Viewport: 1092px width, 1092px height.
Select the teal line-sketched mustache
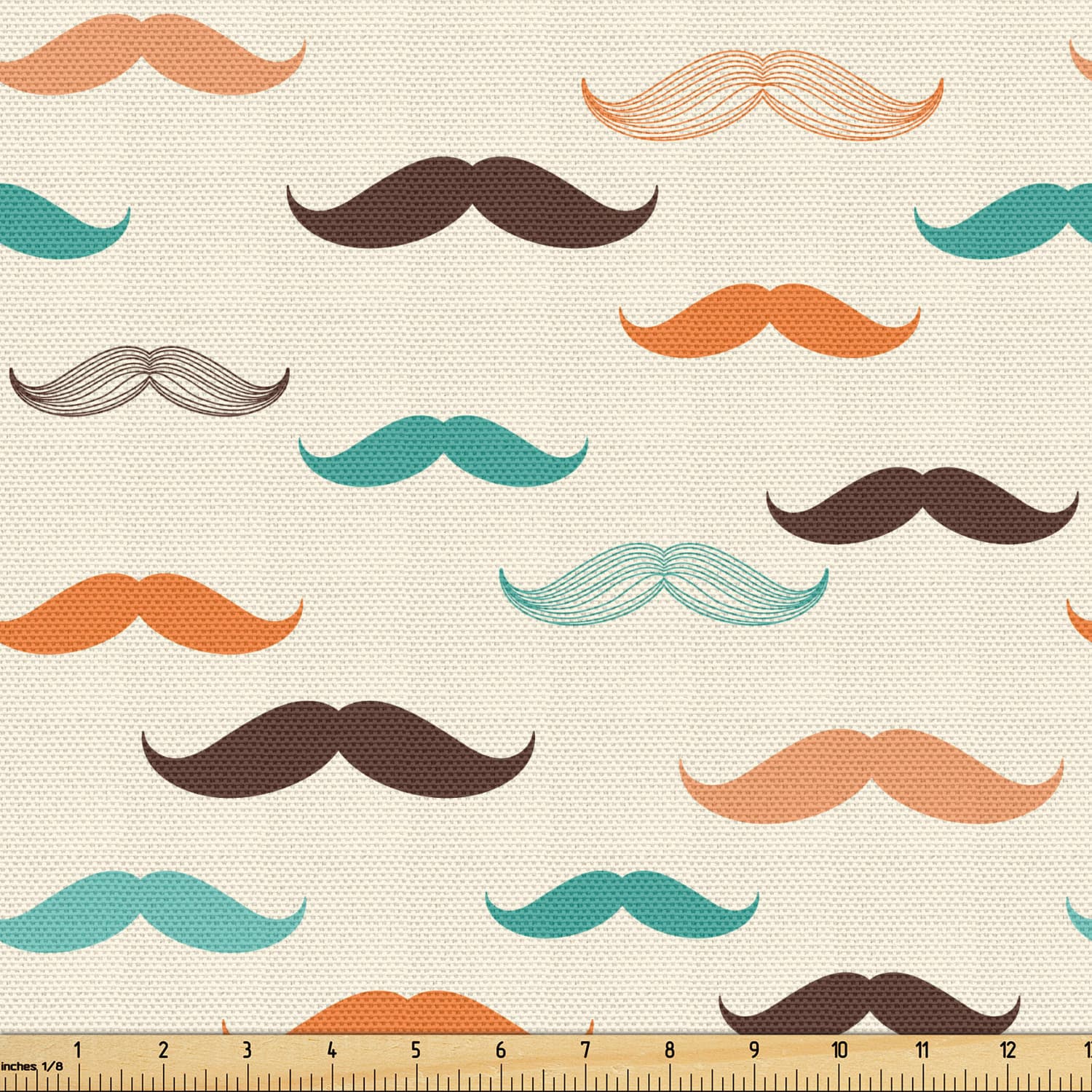tap(664, 584)
